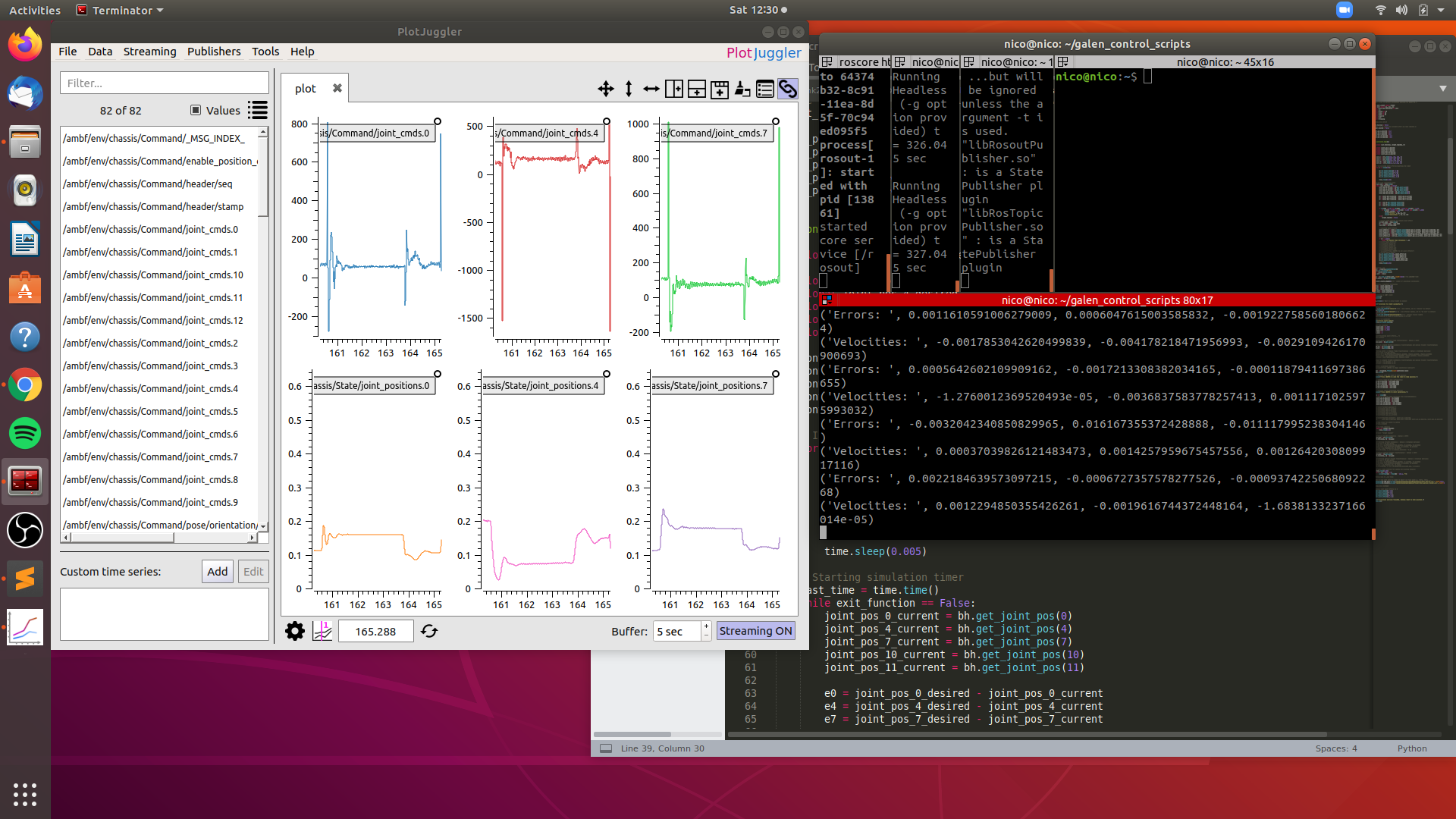This screenshot has width=1456, height=819.
Task: Open the gear settings in PlotJuggler
Action: click(294, 631)
